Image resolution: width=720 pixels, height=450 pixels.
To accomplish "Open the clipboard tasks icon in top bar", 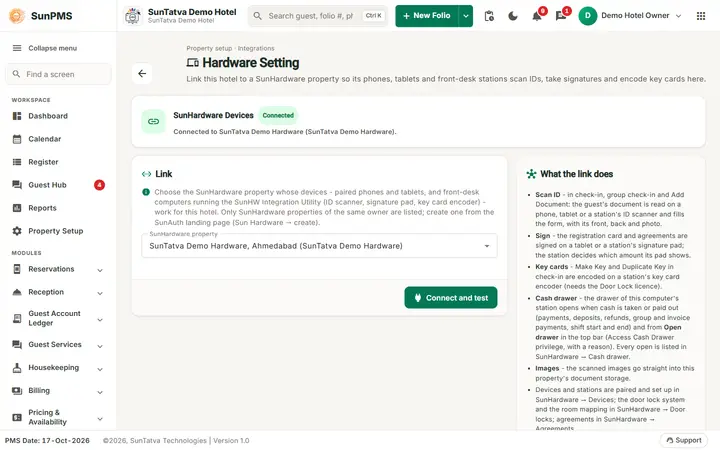I will tap(489, 16).
